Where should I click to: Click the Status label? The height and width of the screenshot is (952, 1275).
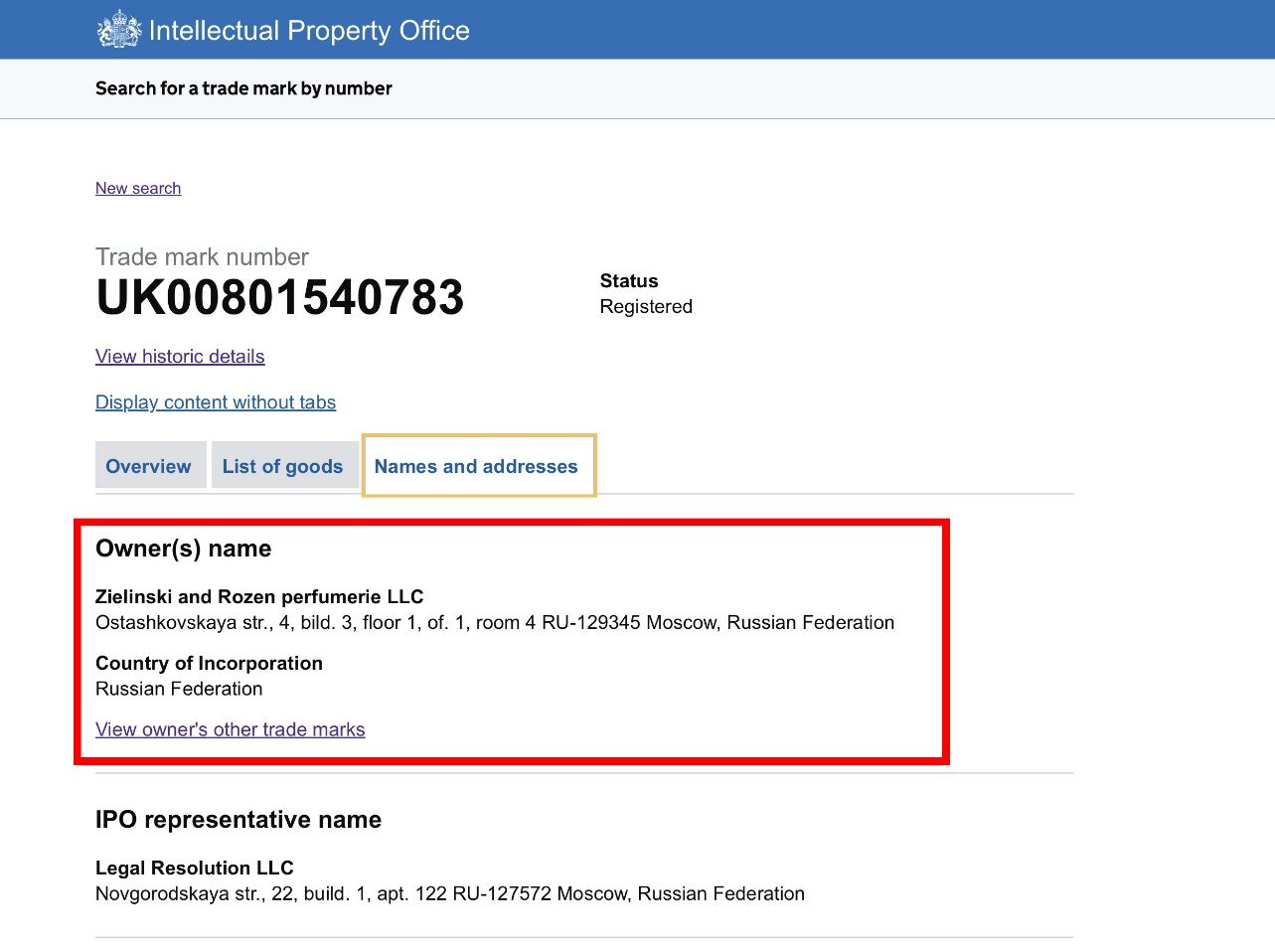point(628,281)
